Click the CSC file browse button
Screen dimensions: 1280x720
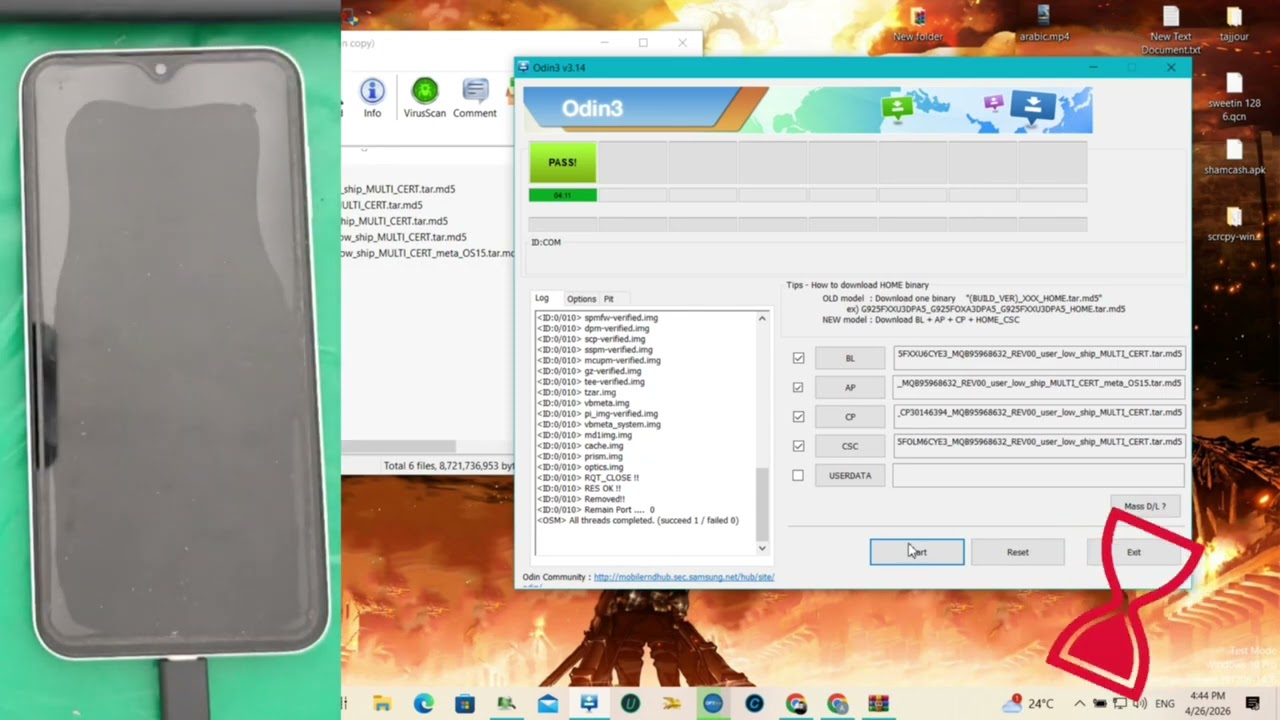coord(850,446)
